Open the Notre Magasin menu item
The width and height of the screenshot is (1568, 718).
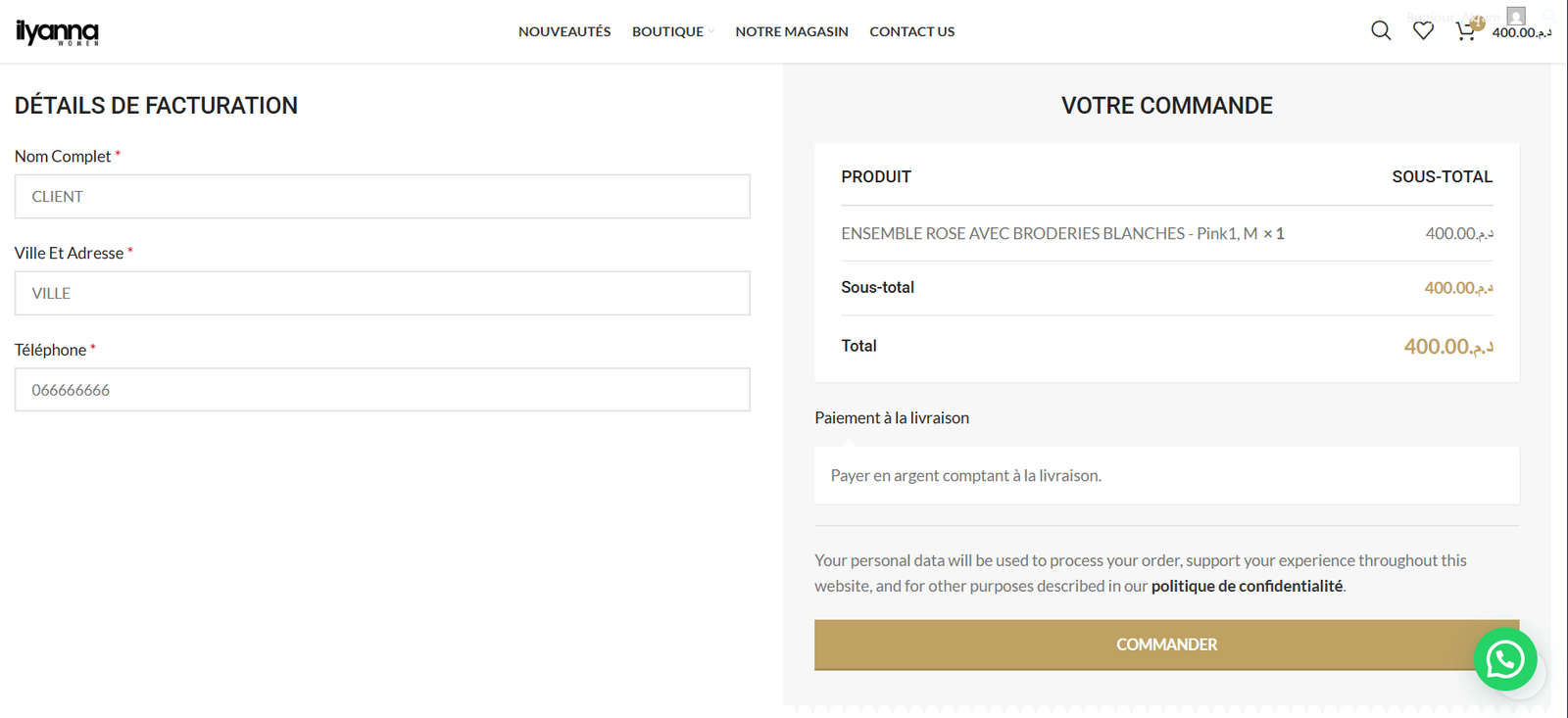point(792,31)
